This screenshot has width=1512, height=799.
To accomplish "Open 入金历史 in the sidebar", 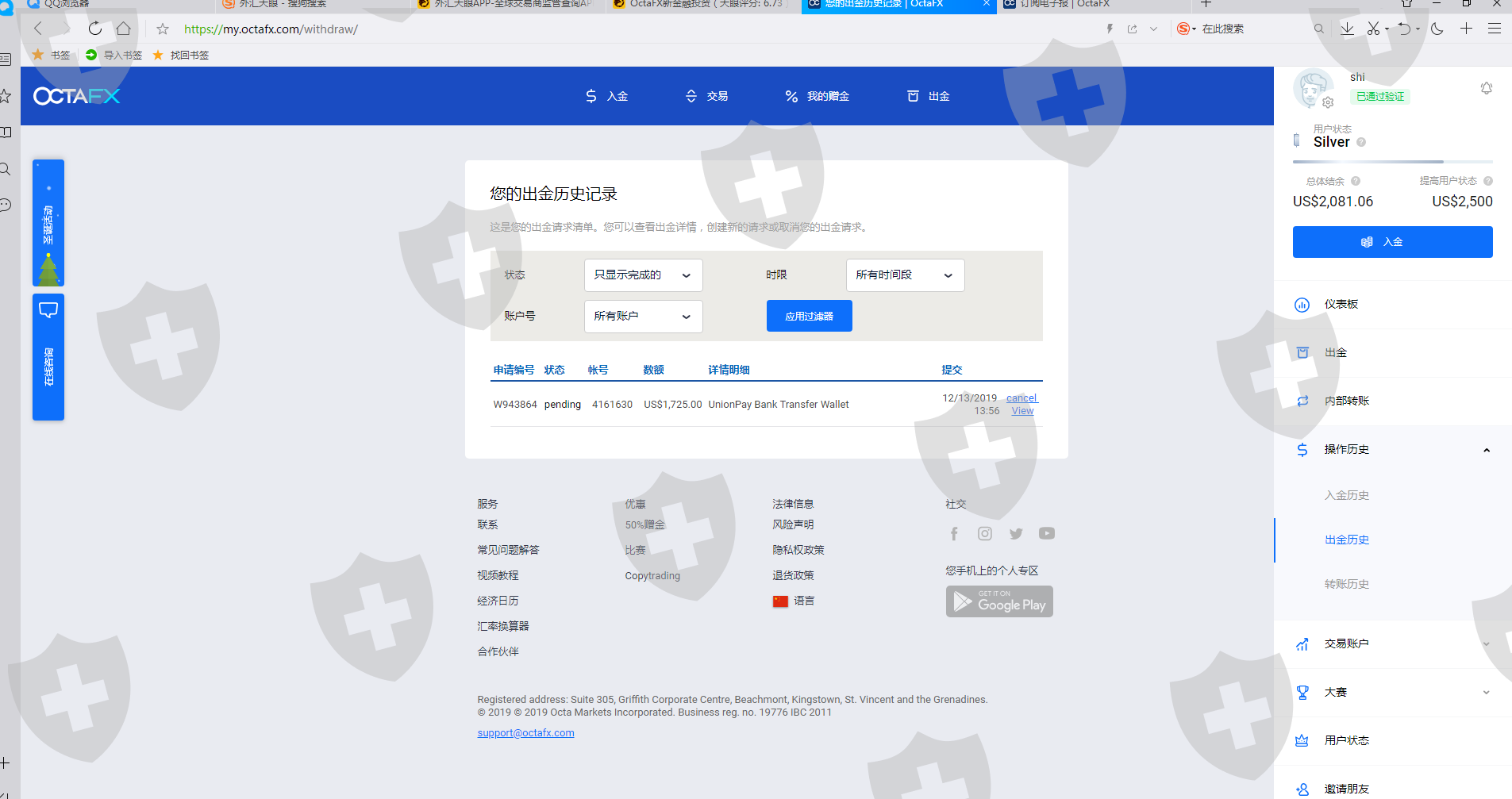I will [x=1347, y=496].
